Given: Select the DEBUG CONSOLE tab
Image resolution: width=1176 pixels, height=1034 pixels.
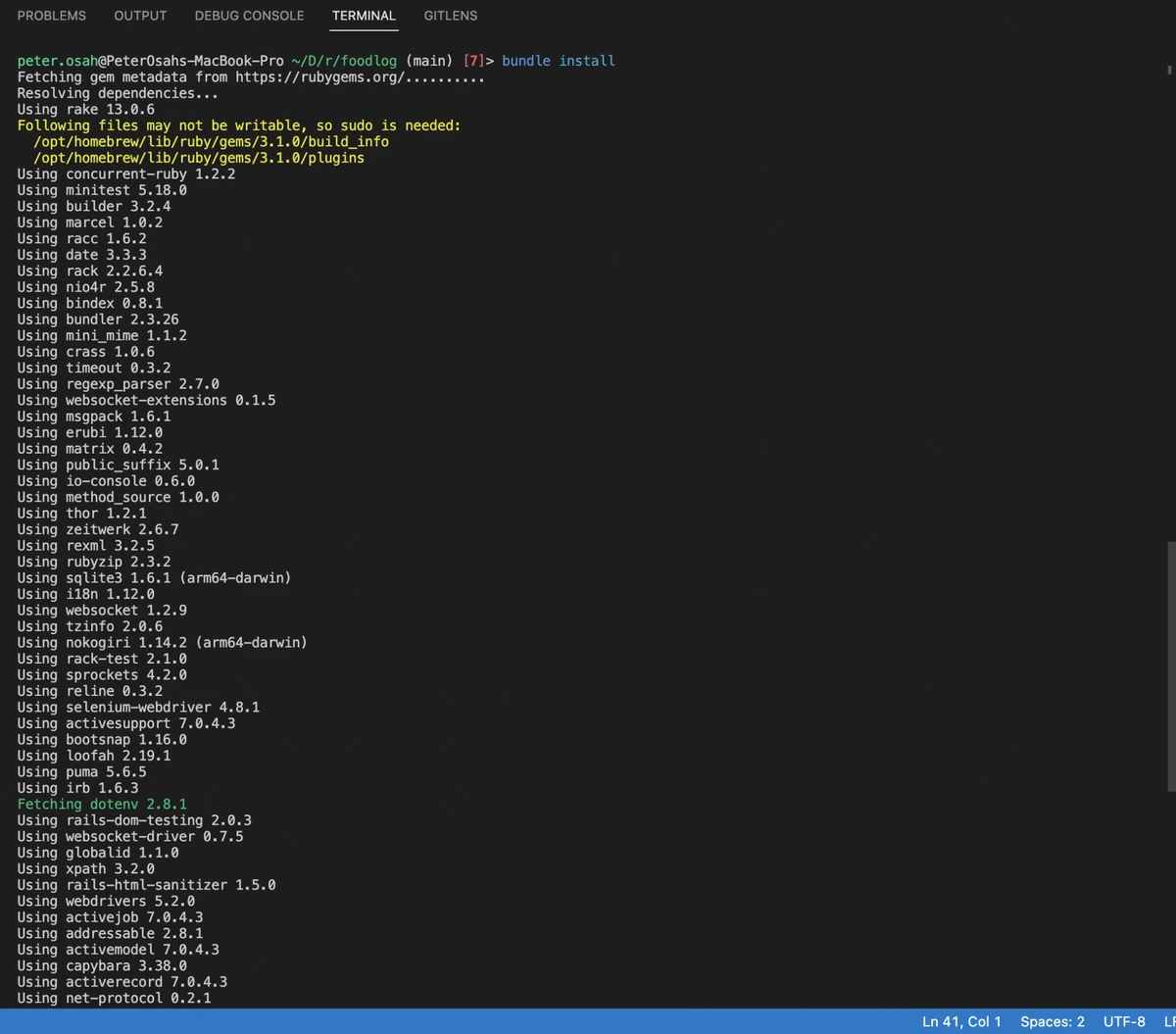Looking at the screenshot, I should (x=249, y=16).
